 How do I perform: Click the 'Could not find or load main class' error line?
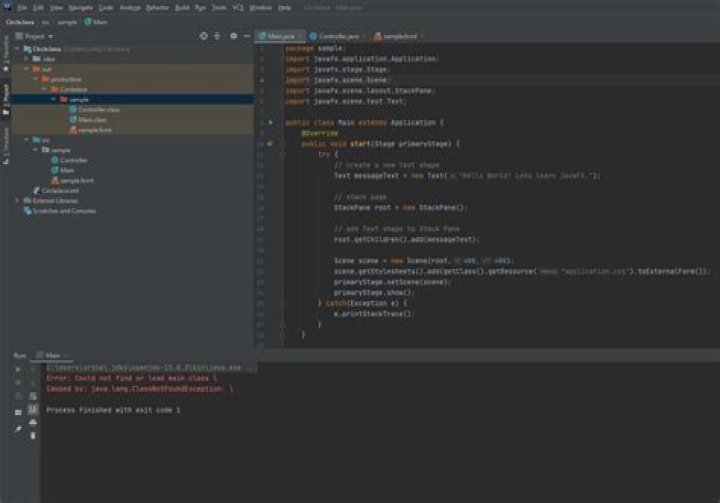click(131, 378)
